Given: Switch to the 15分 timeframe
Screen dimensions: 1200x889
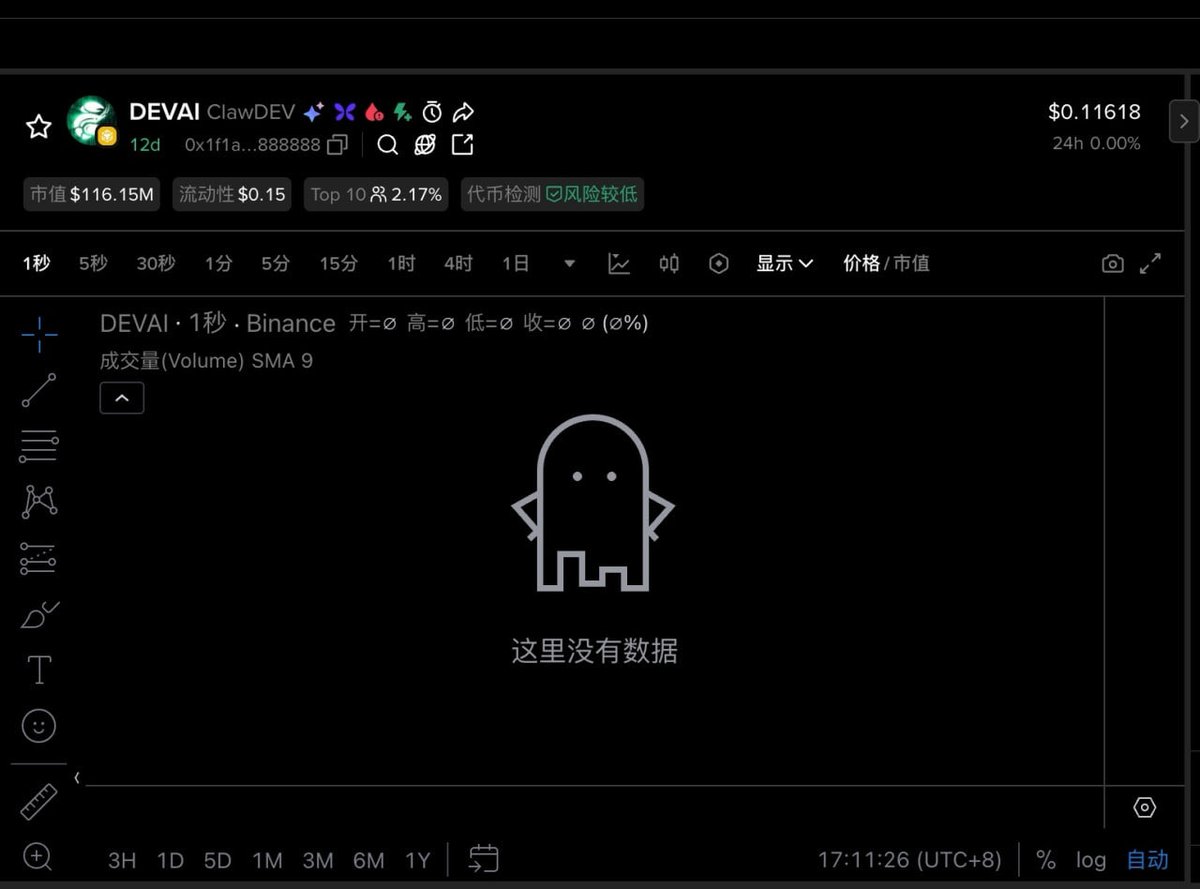Looking at the screenshot, I should pos(337,263).
